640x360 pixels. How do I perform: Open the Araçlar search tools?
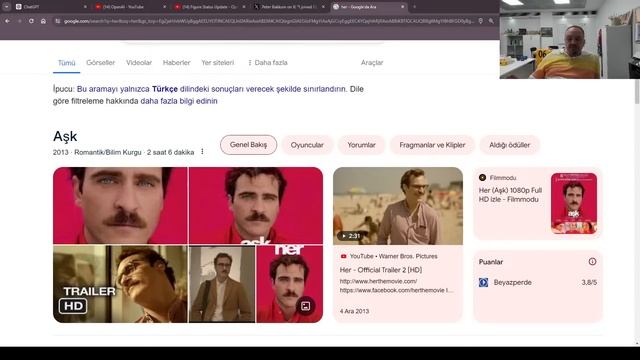point(372,62)
